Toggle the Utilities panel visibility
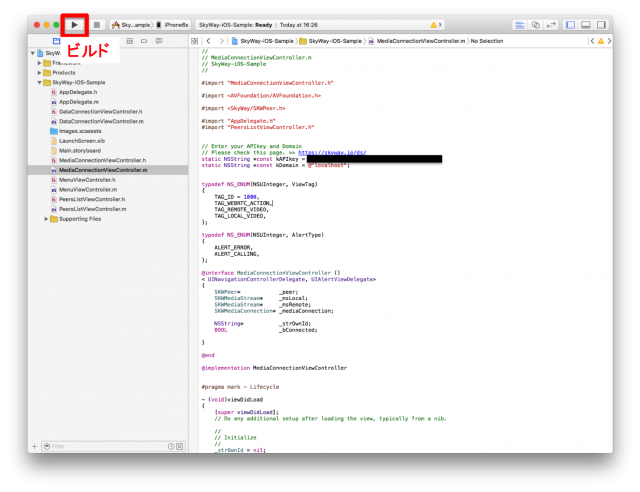The width and height of the screenshot is (640, 492). pyautogui.click(x=602, y=23)
